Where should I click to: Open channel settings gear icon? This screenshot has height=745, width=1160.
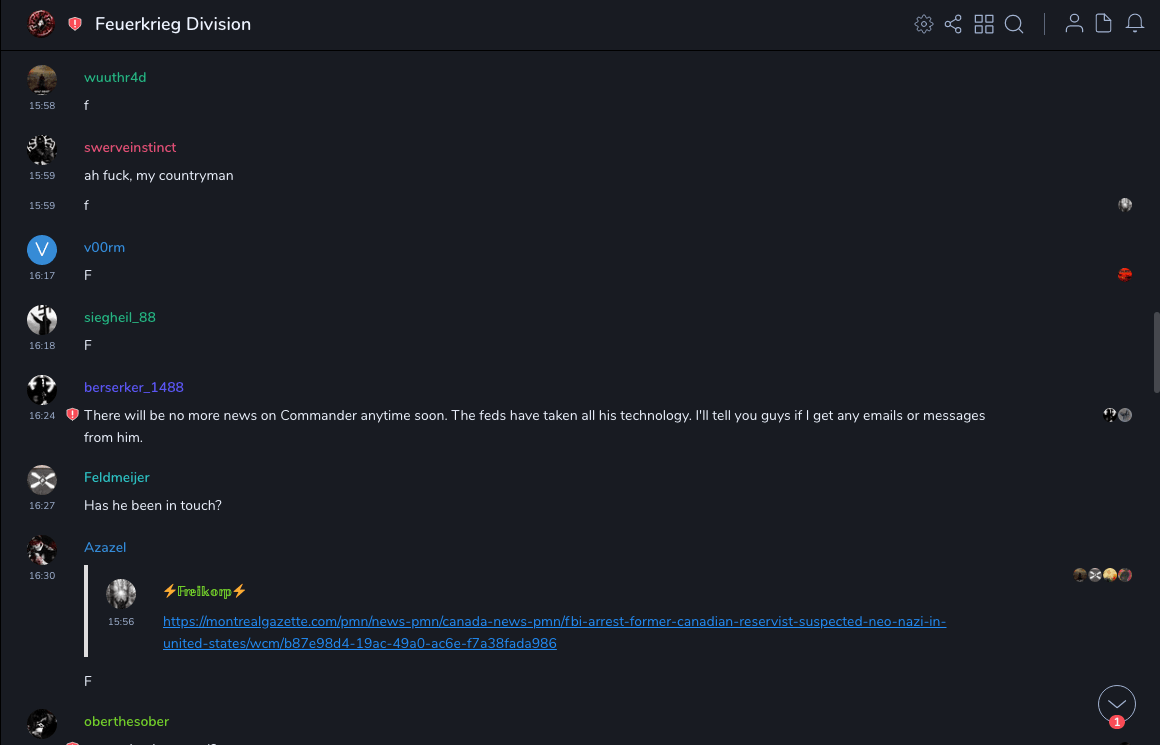point(923,24)
